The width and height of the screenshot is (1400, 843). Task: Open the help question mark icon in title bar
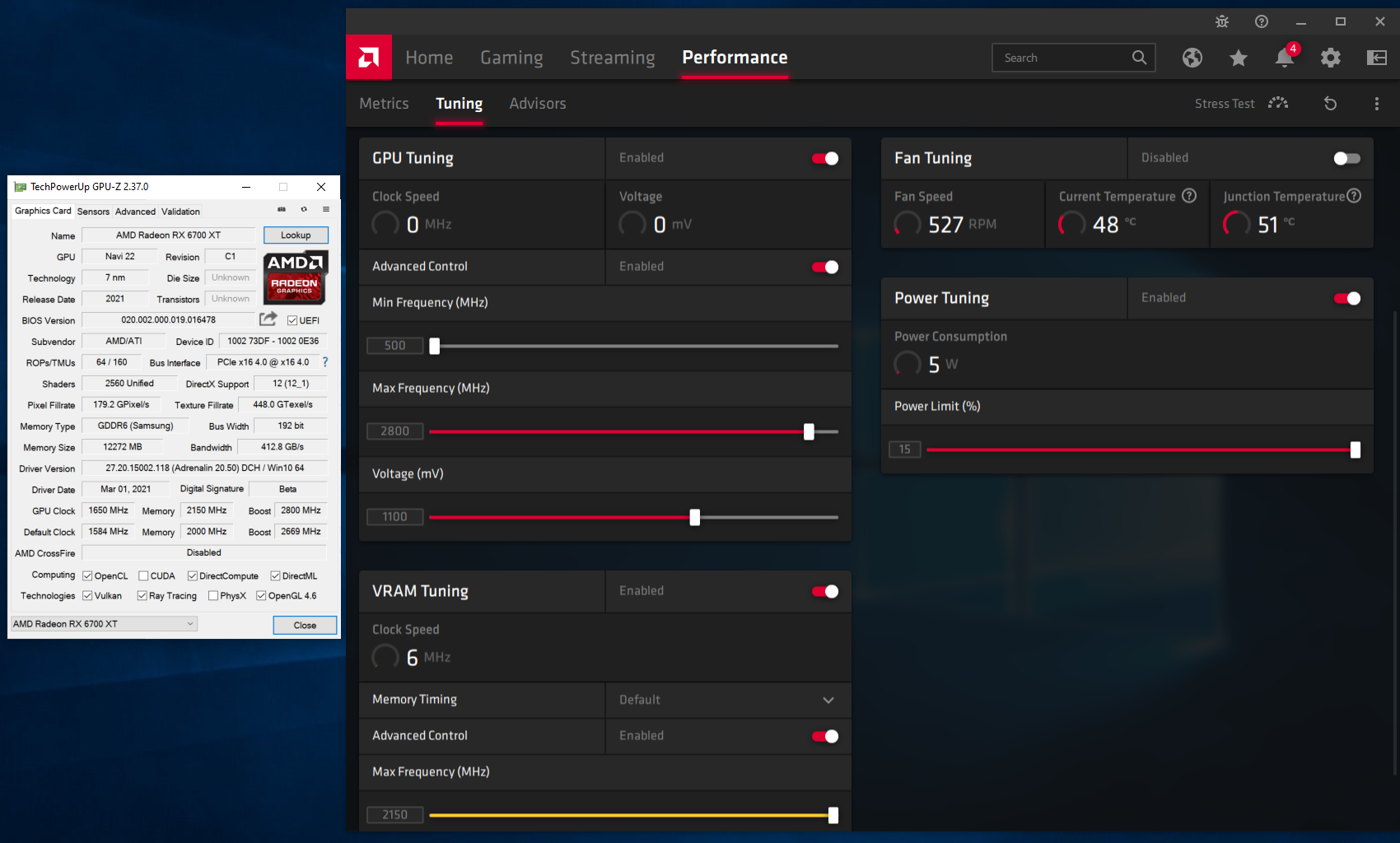[1262, 21]
